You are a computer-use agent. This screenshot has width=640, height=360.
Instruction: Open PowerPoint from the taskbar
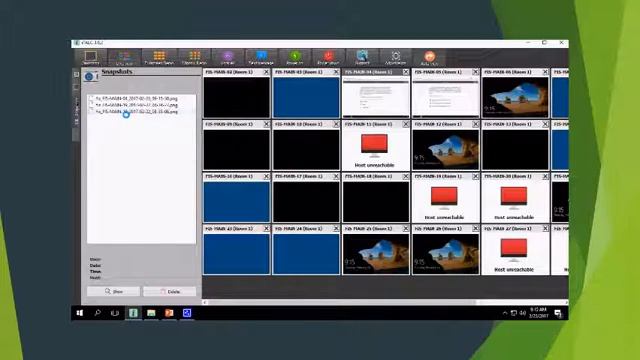[x=169, y=313]
